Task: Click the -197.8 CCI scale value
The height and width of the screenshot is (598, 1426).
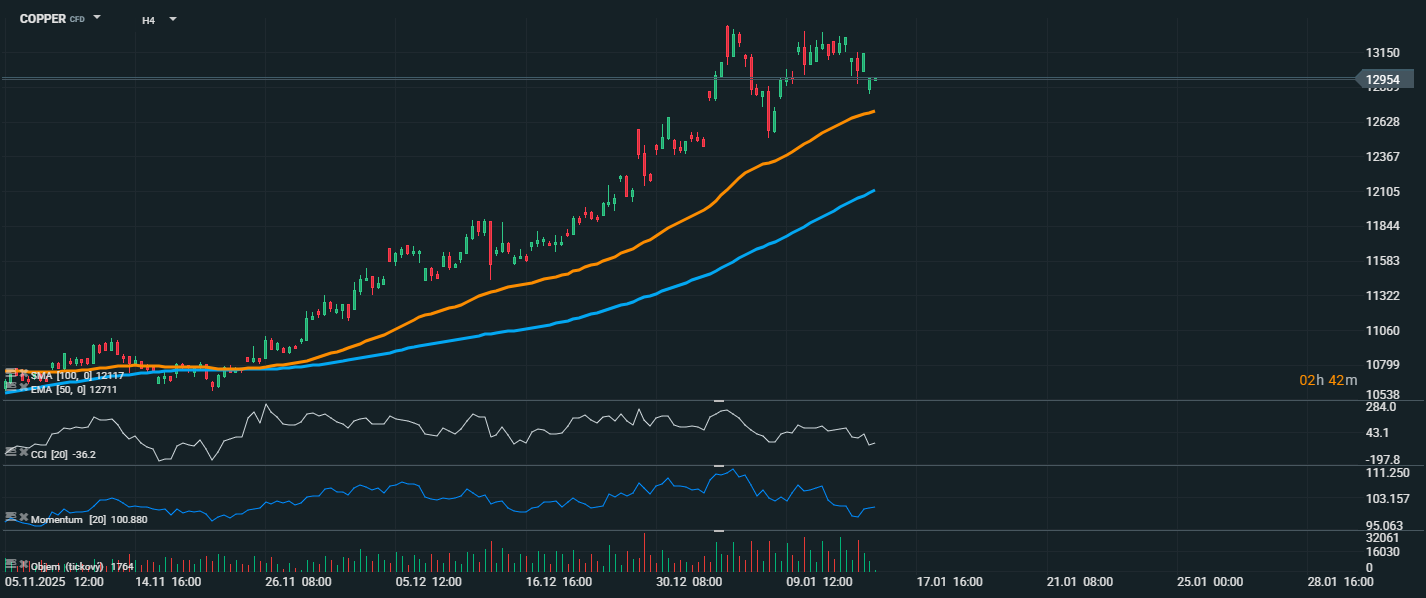Action: tap(1383, 459)
